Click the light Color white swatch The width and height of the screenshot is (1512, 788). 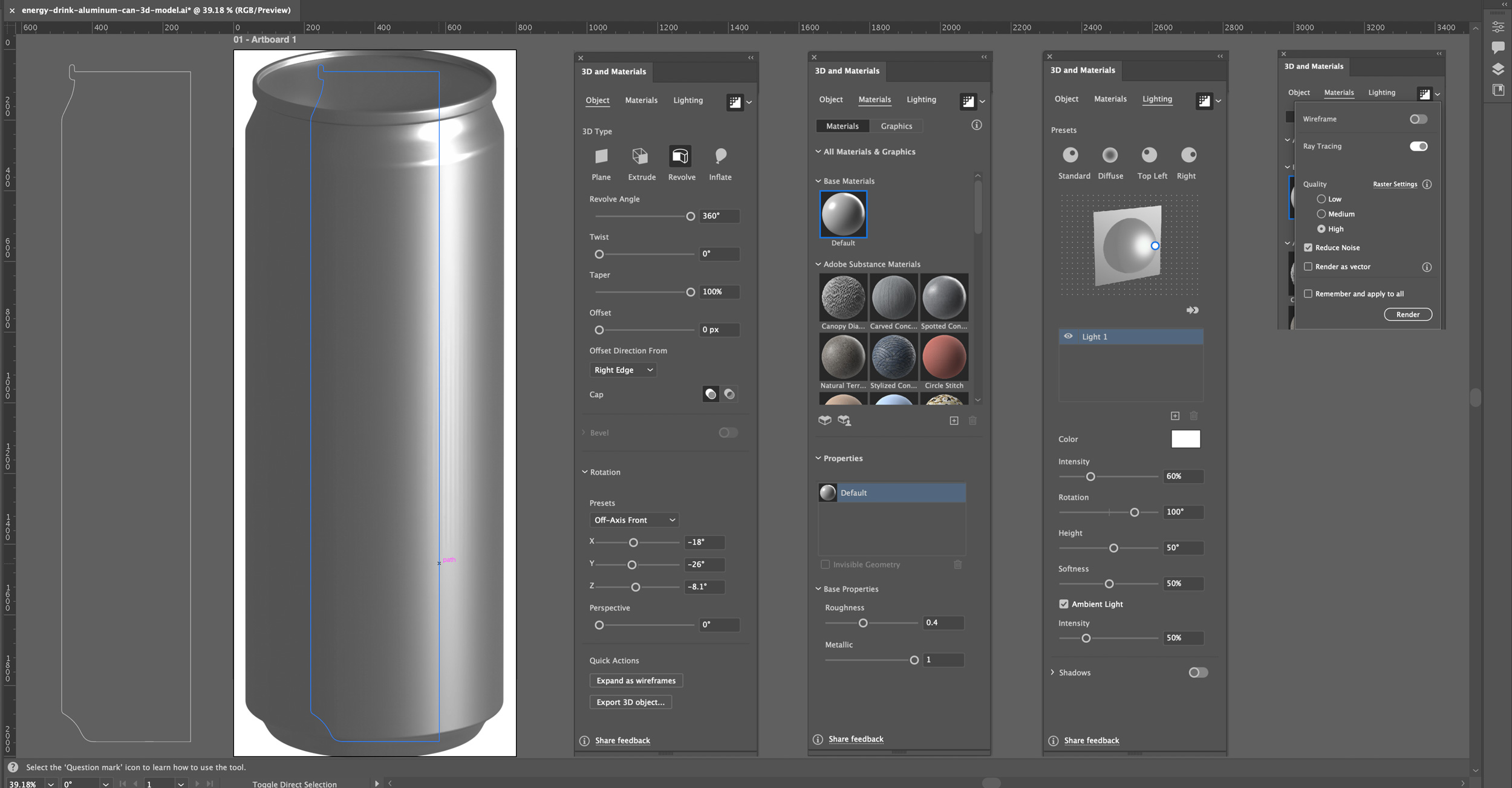click(1185, 439)
